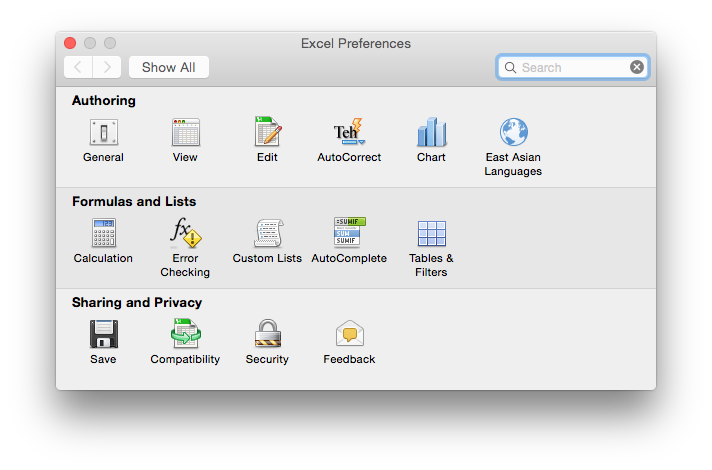Focus the Search field
712x470 pixels.
tap(573, 67)
